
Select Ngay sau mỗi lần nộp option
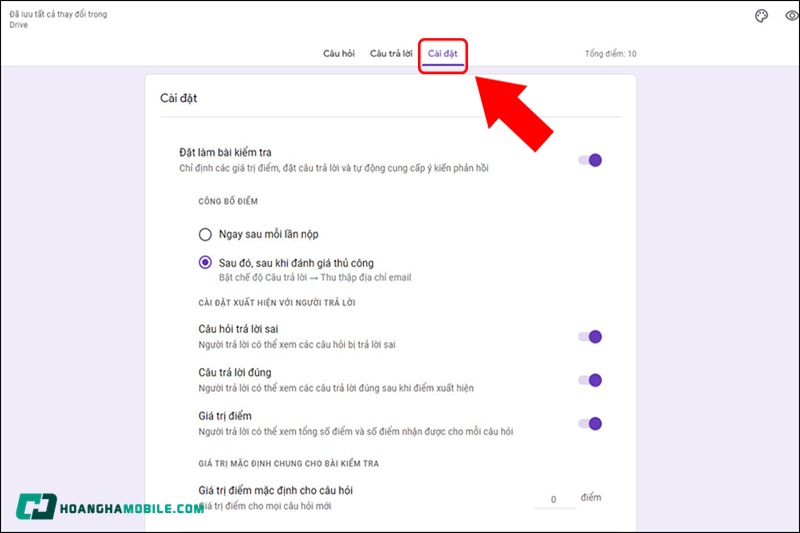[205, 234]
